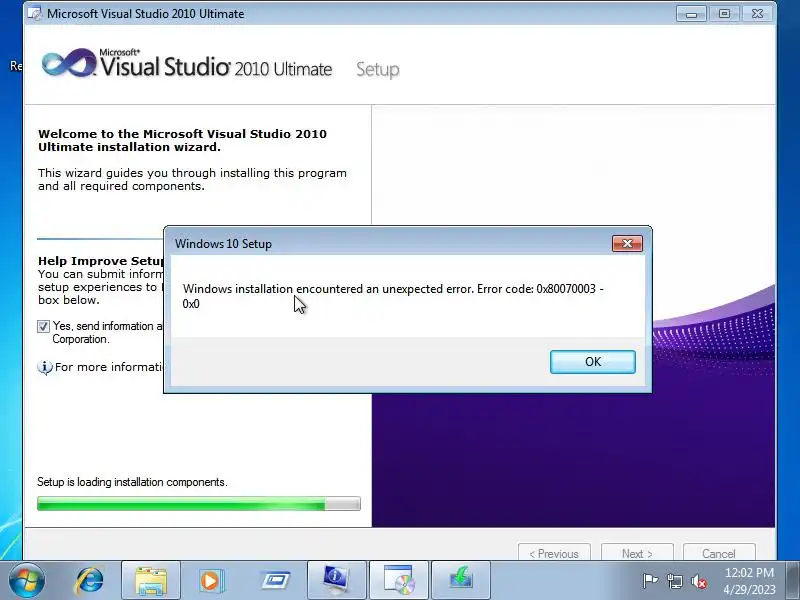Click the green arrow installer taskbar icon

click(461, 581)
